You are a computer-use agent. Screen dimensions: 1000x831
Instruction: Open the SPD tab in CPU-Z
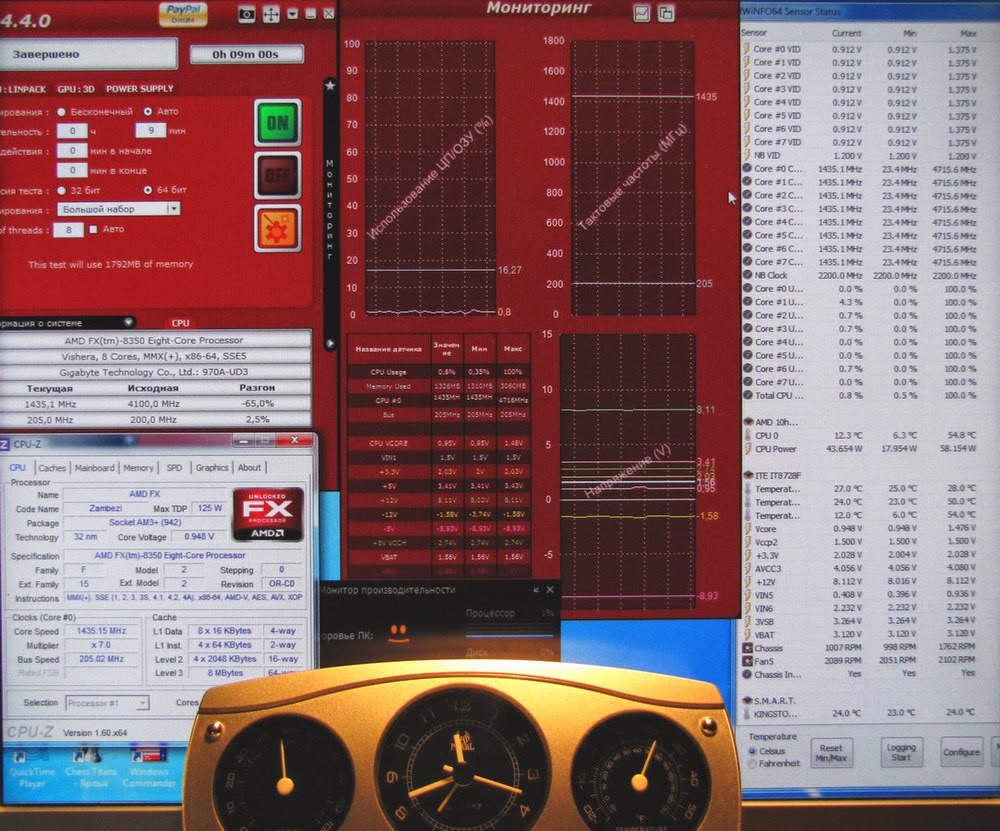174,468
